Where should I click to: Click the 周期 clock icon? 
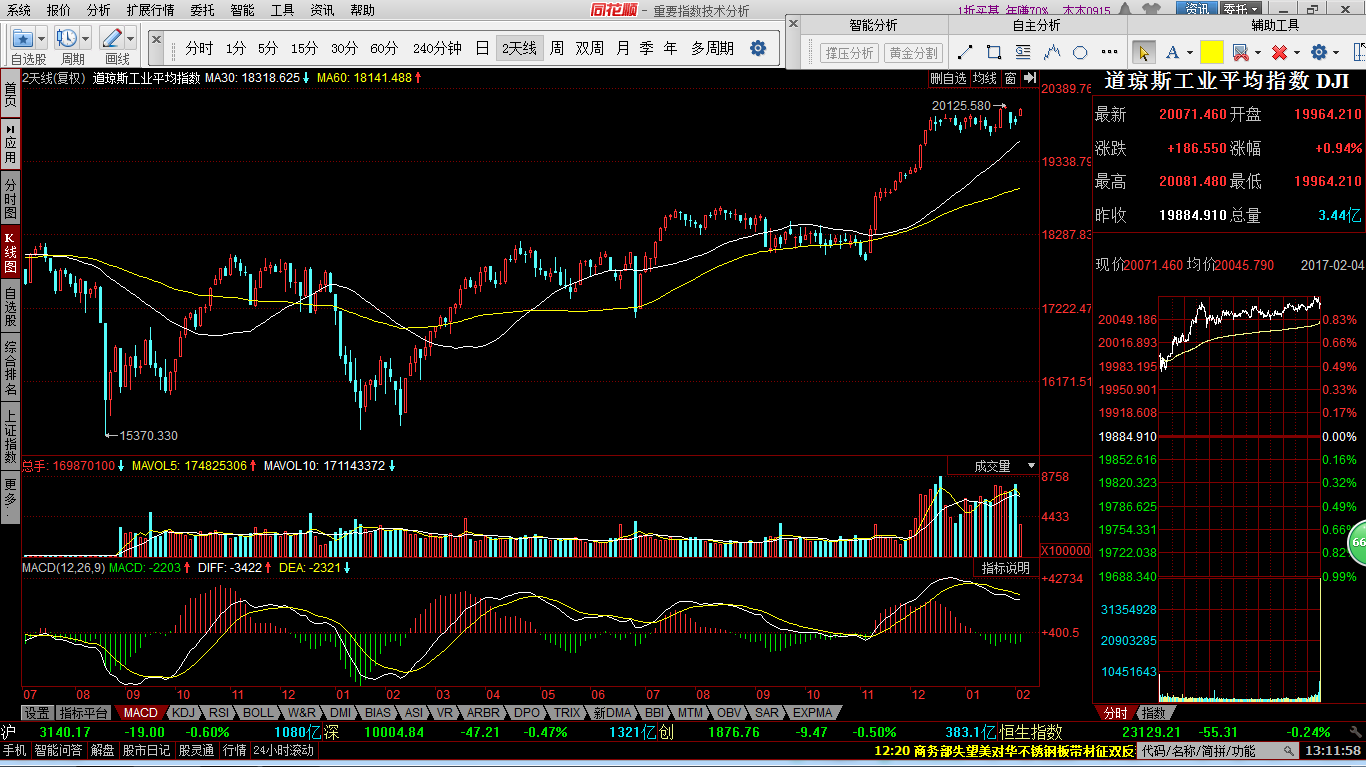click(x=68, y=38)
